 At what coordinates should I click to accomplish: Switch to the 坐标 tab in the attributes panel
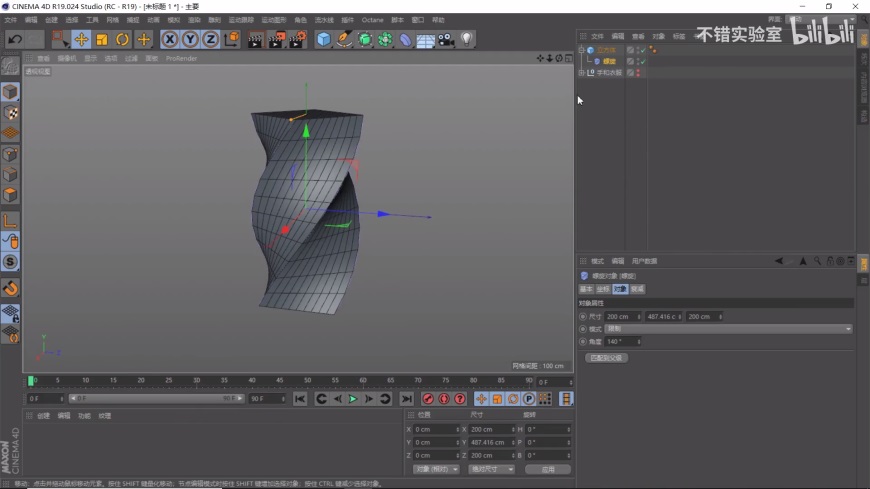click(602, 289)
